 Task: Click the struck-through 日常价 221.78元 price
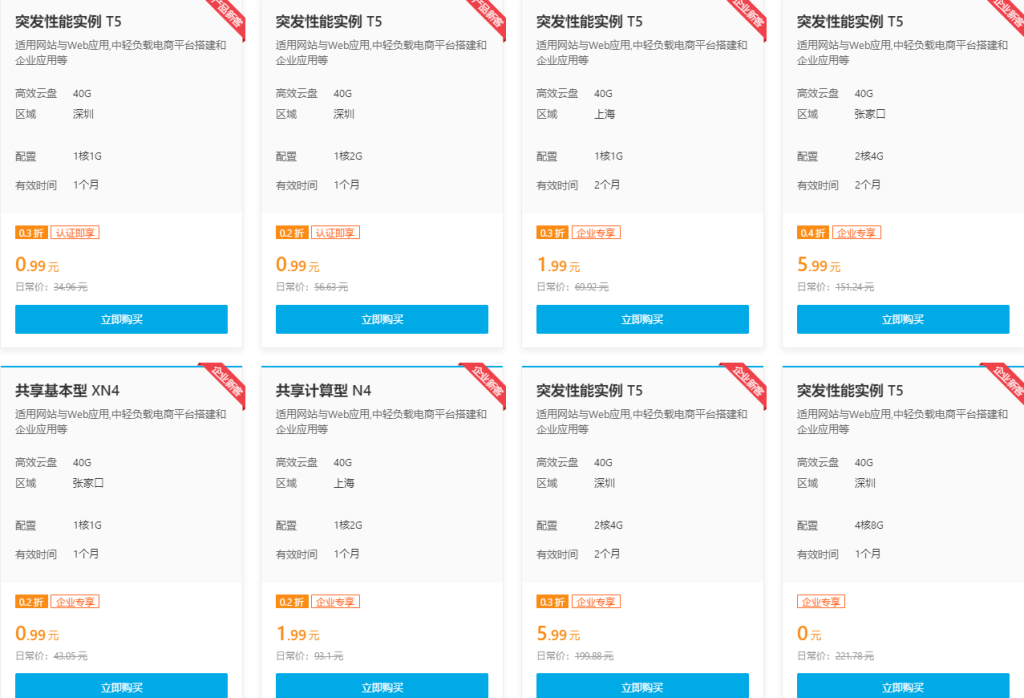[x=854, y=656]
